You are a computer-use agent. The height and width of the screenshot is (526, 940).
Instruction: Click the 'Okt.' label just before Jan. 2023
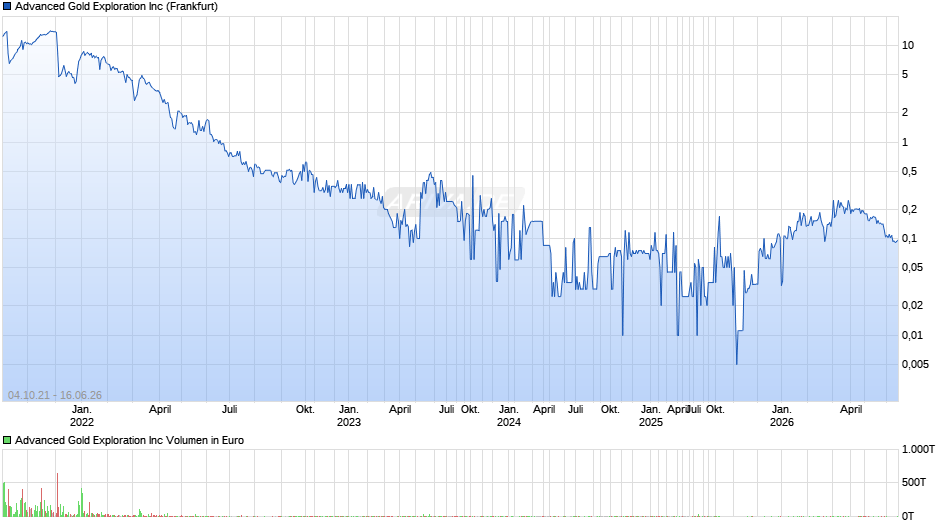coord(305,410)
